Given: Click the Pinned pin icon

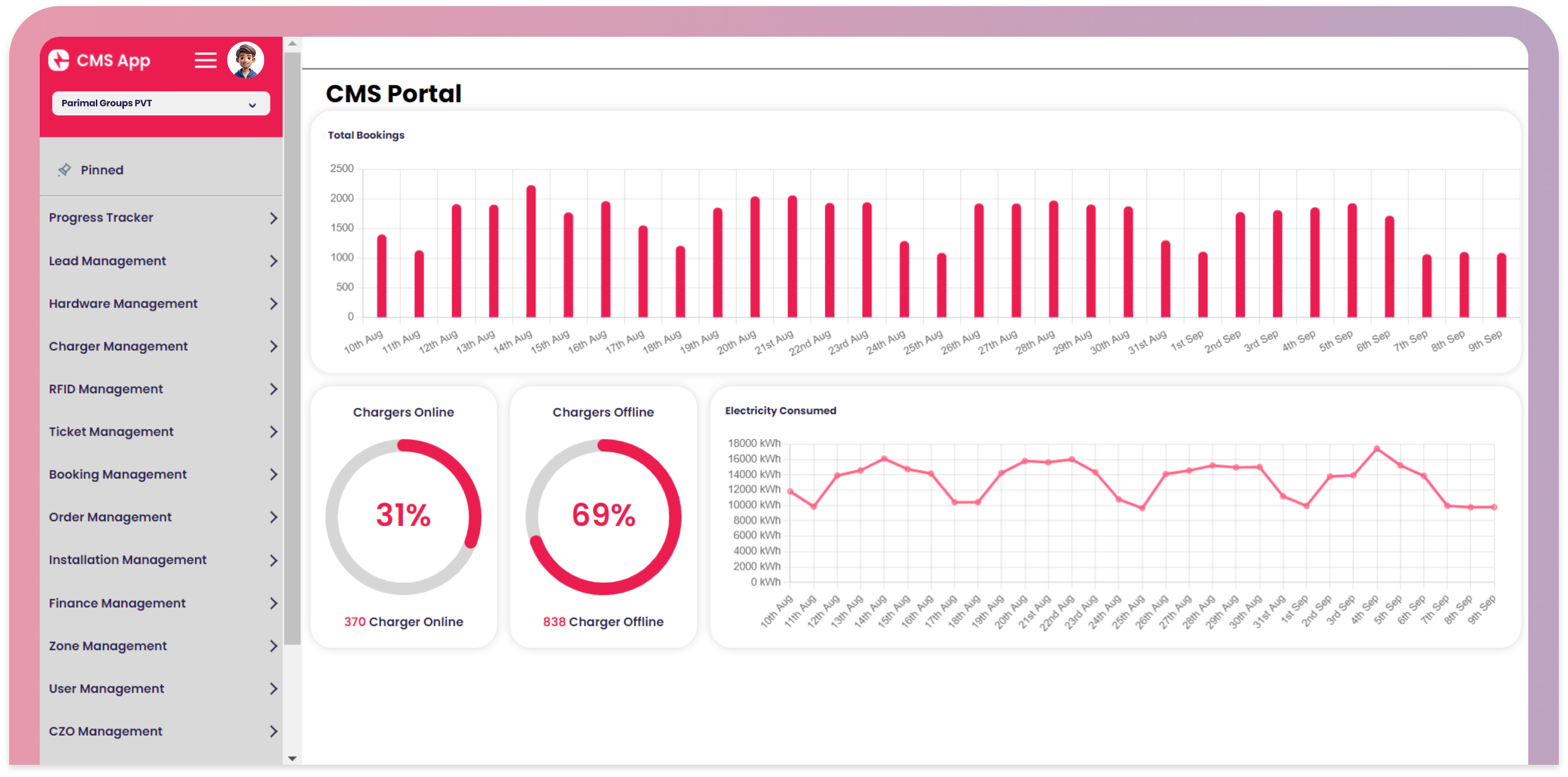Looking at the screenshot, I should click(65, 170).
